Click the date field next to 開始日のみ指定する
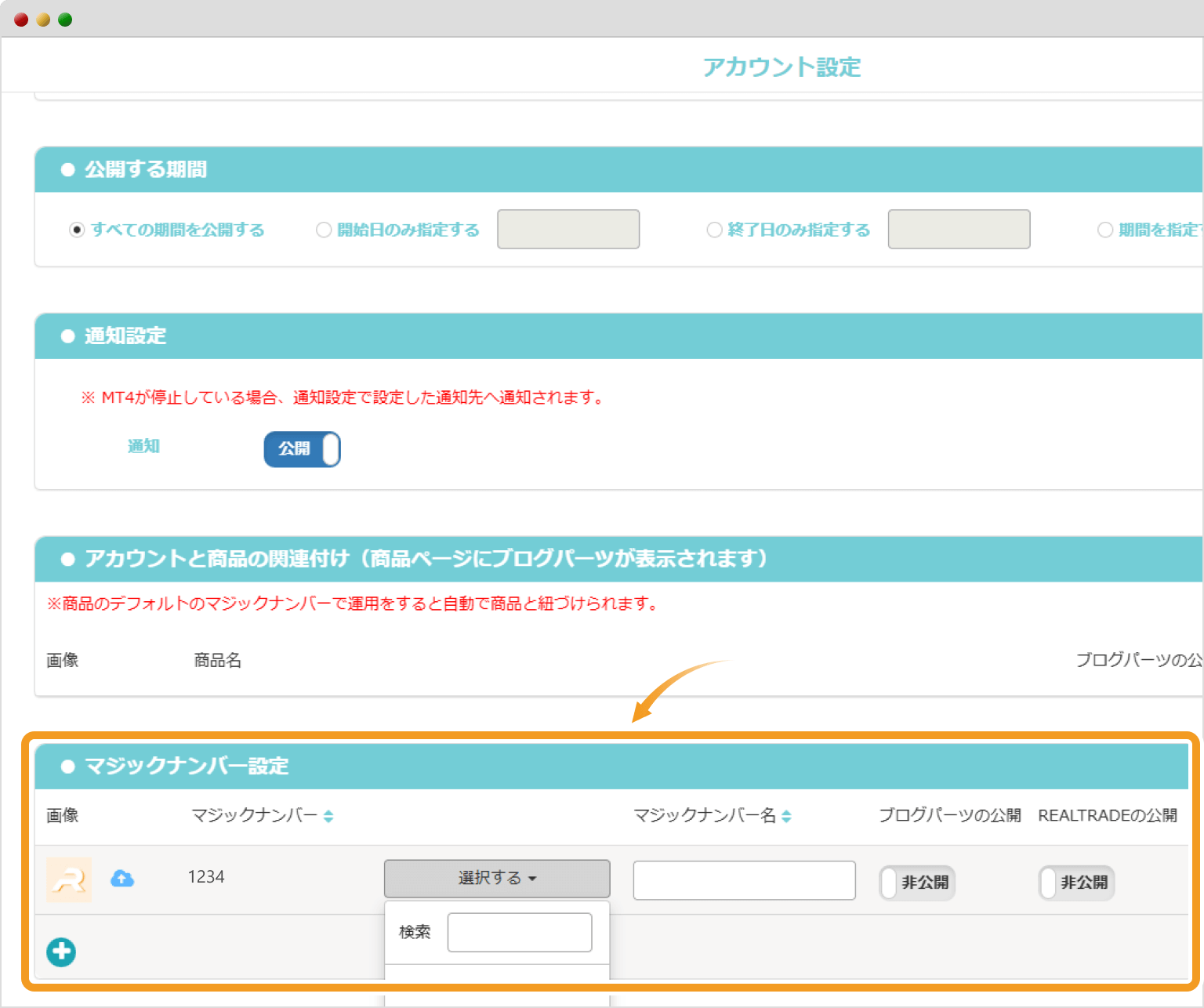 (x=568, y=229)
